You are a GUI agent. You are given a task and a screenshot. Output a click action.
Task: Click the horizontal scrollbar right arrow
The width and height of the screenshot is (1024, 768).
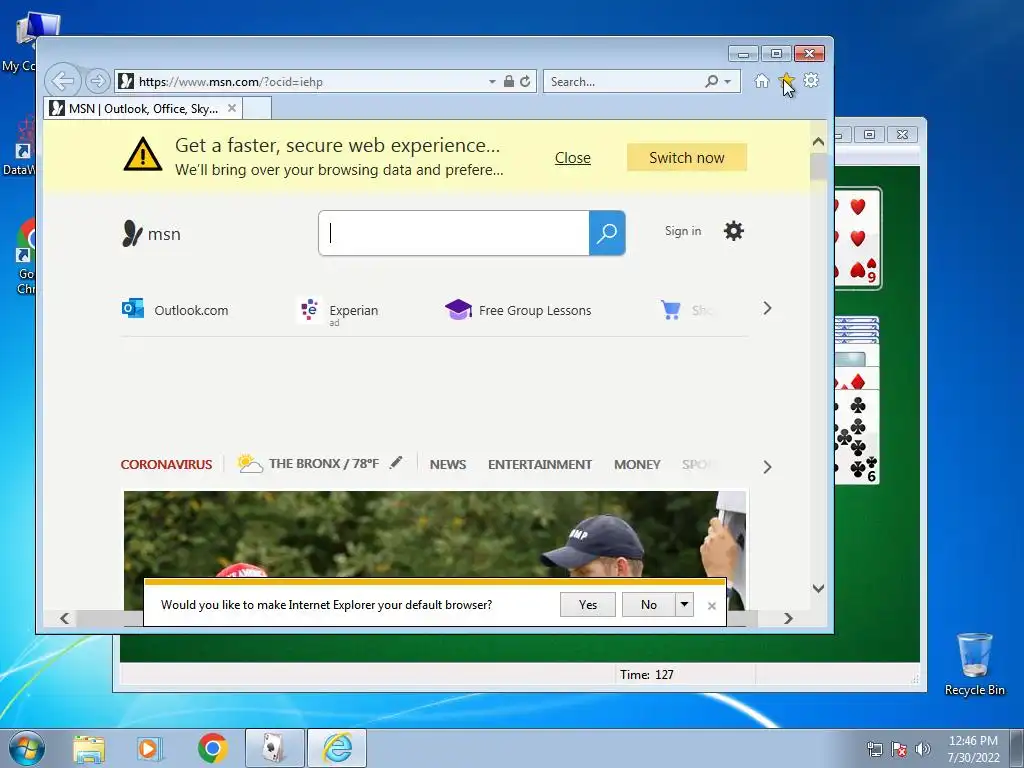(x=788, y=618)
